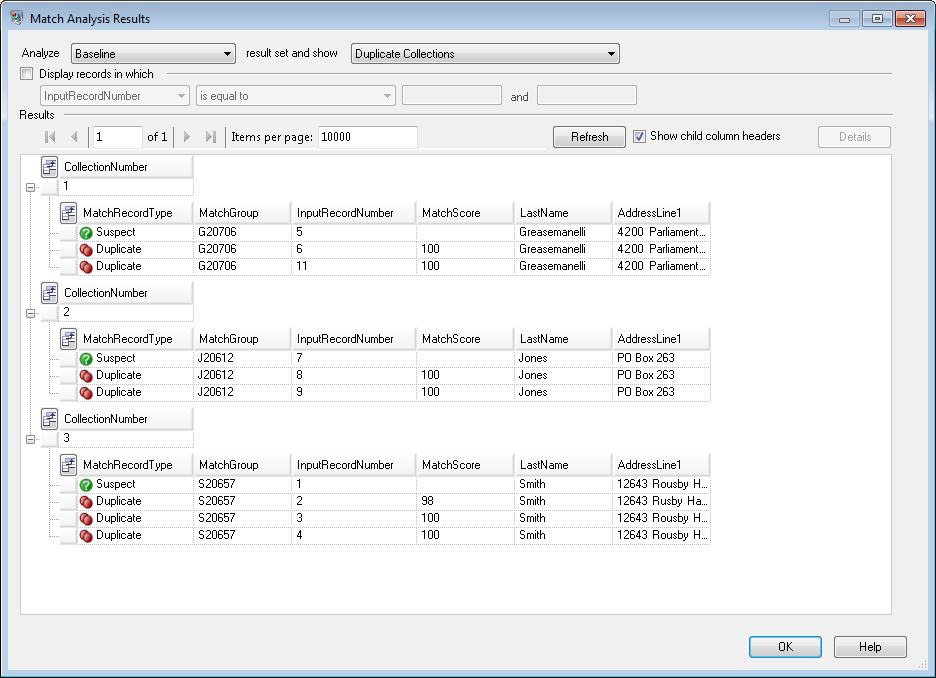This screenshot has height=678, width=936.
Task: Click the green Suspect icon for Jones
Action: pyautogui.click(x=86, y=358)
